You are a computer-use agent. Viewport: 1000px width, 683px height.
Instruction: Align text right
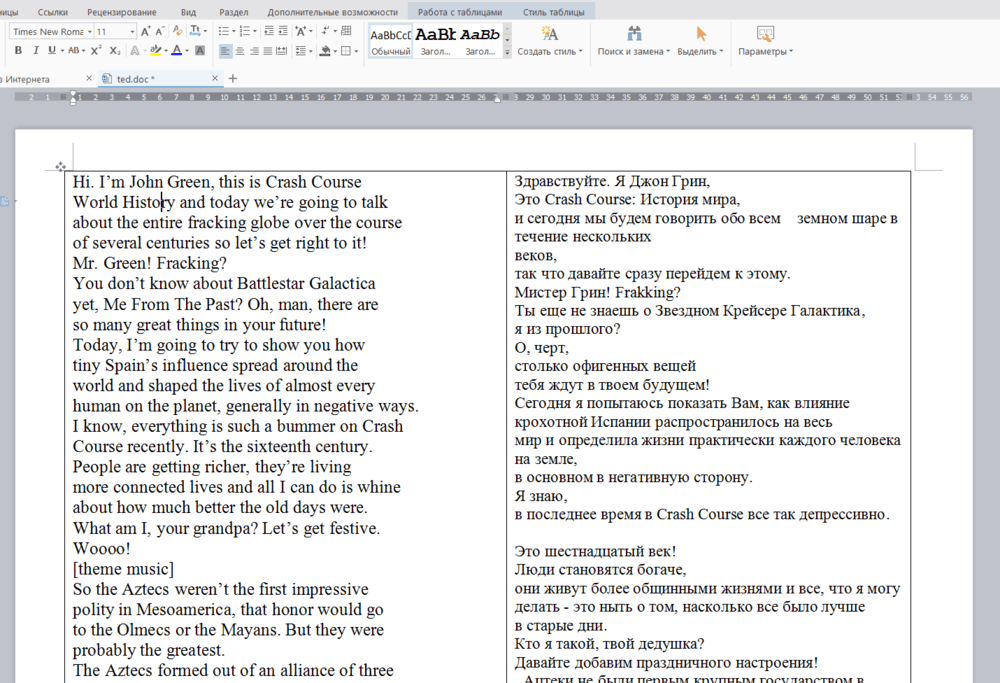[x=254, y=51]
